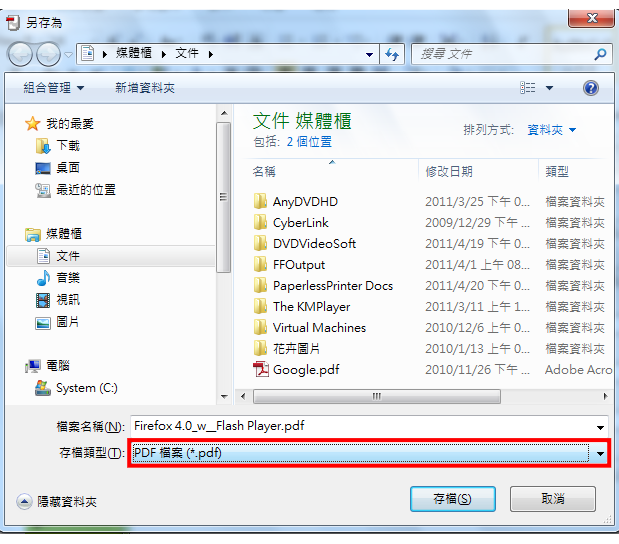
Task: Expand the 檔案名稱 history dropdown arrow
Action: click(x=600, y=427)
